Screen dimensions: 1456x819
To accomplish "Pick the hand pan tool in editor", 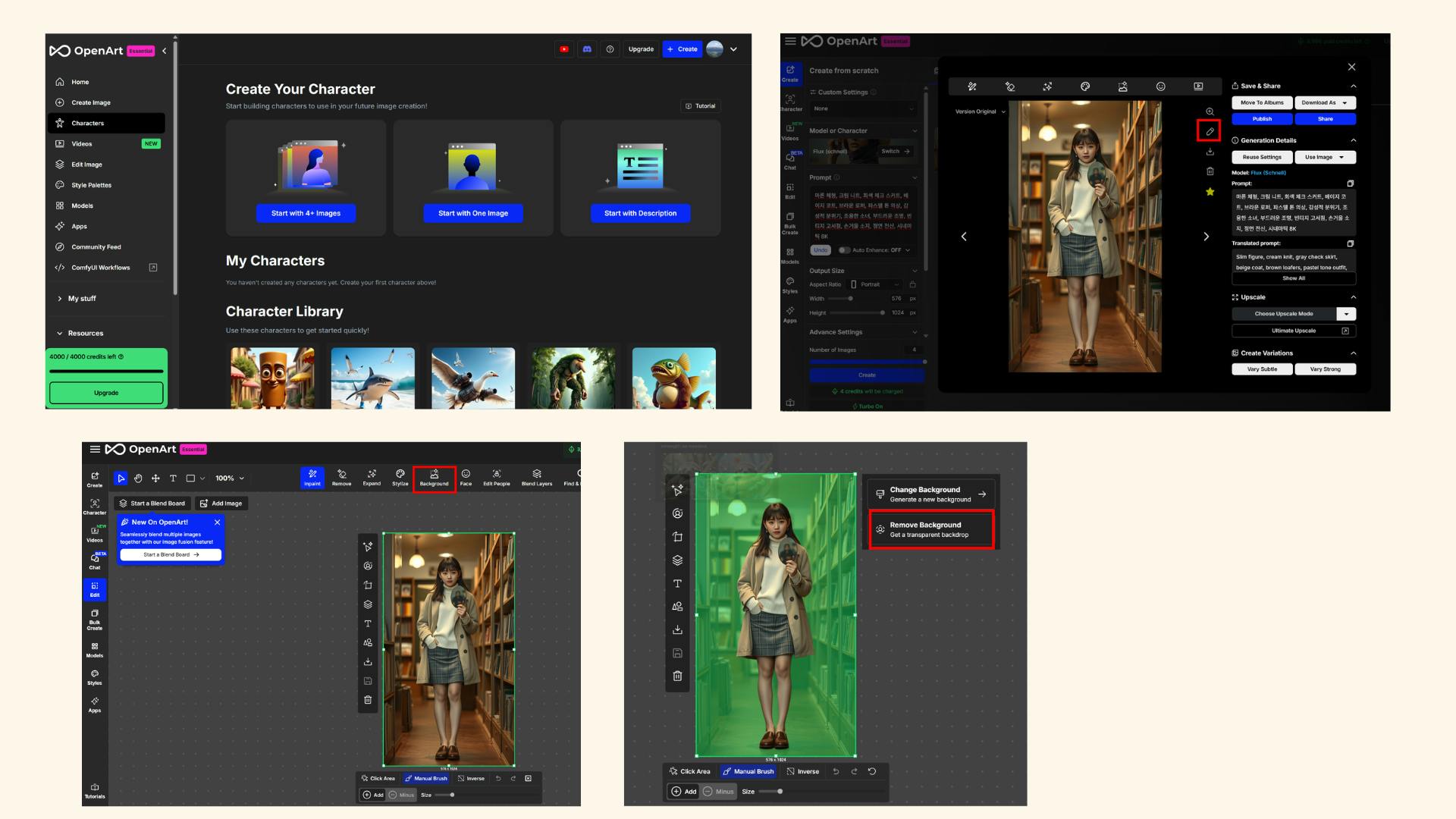I will (x=138, y=479).
